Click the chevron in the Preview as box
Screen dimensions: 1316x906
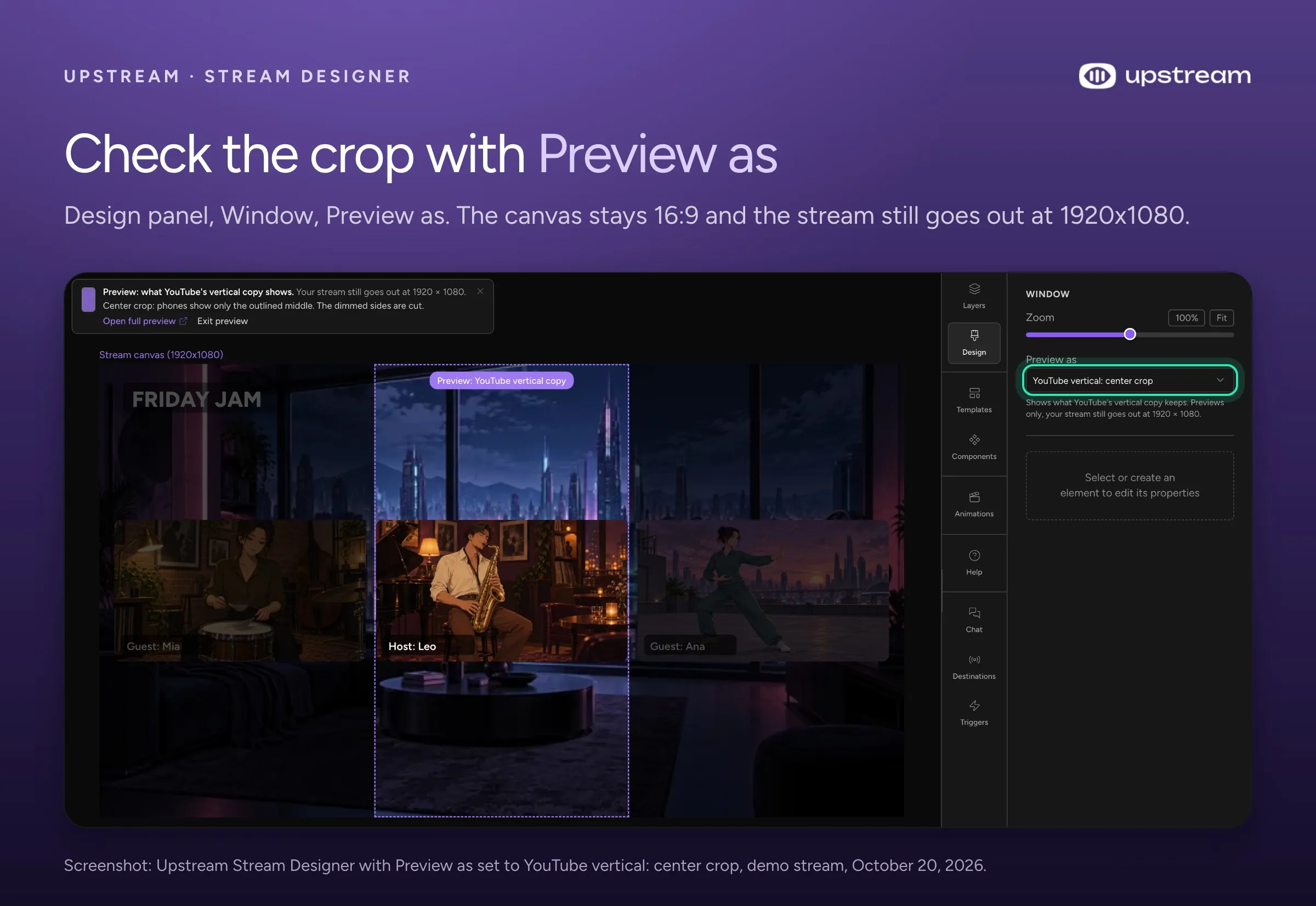point(1219,380)
